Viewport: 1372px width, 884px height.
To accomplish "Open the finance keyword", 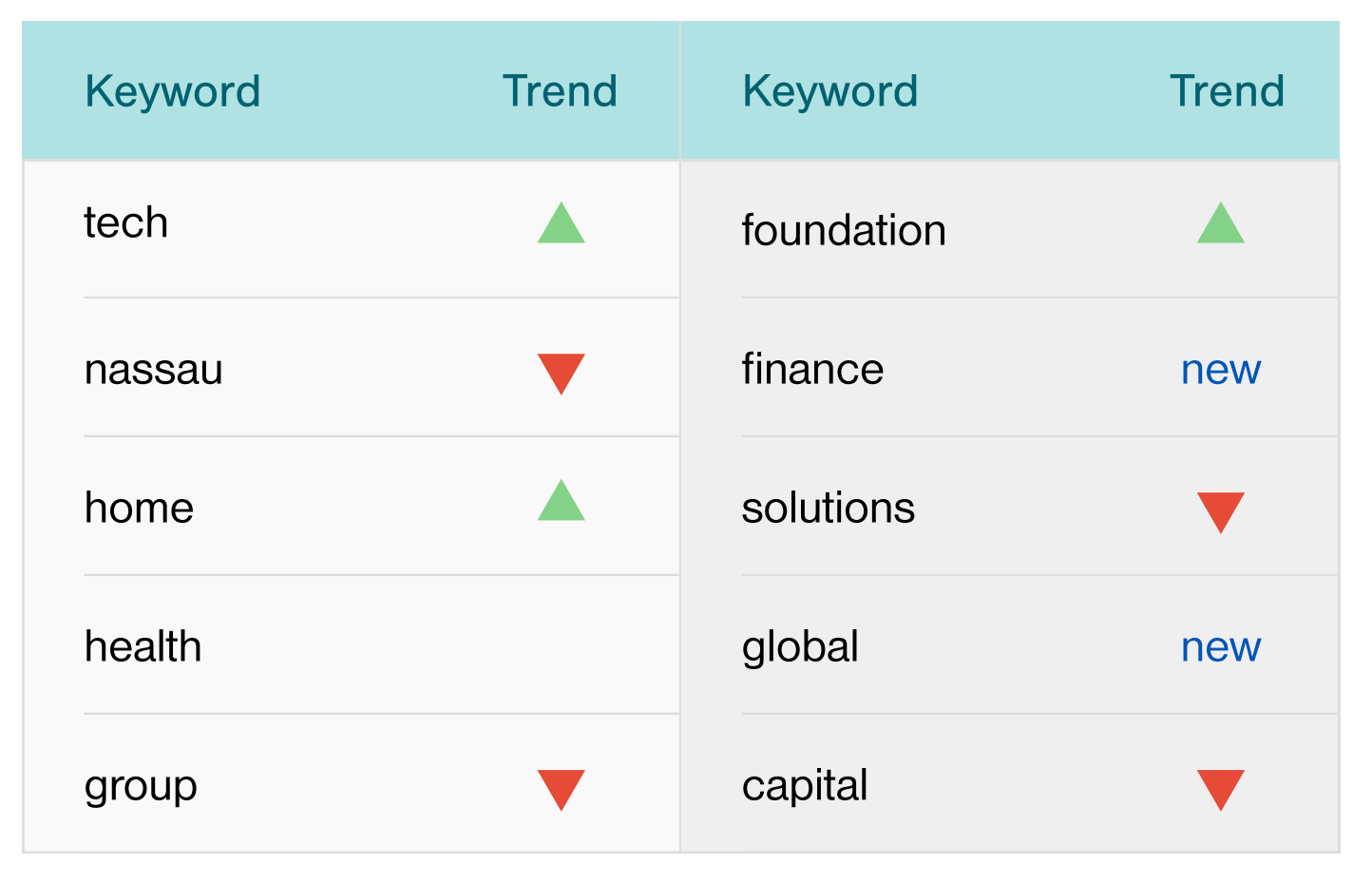I will (x=811, y=369).
